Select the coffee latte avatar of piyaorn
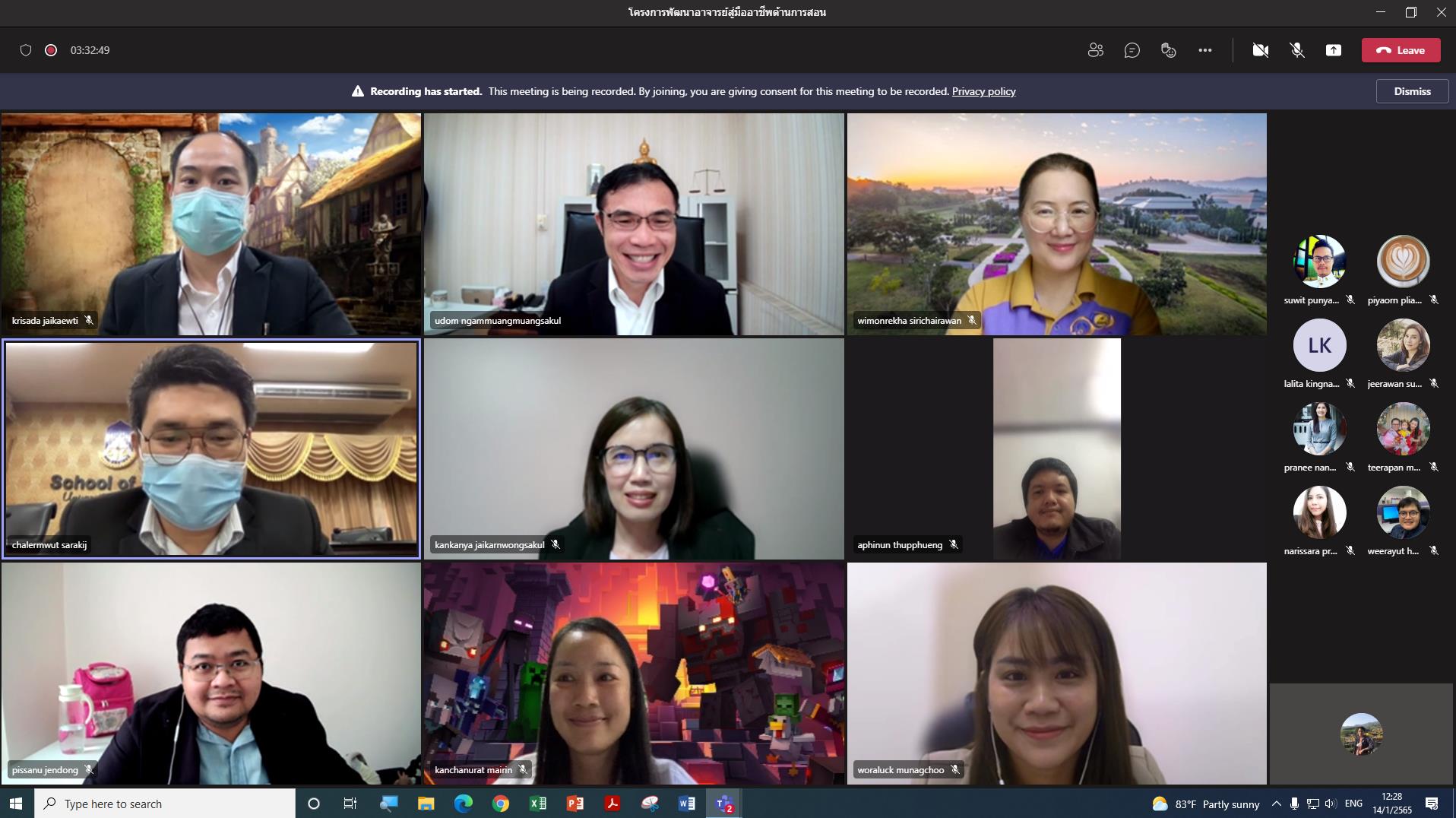 click(1403, 262)
